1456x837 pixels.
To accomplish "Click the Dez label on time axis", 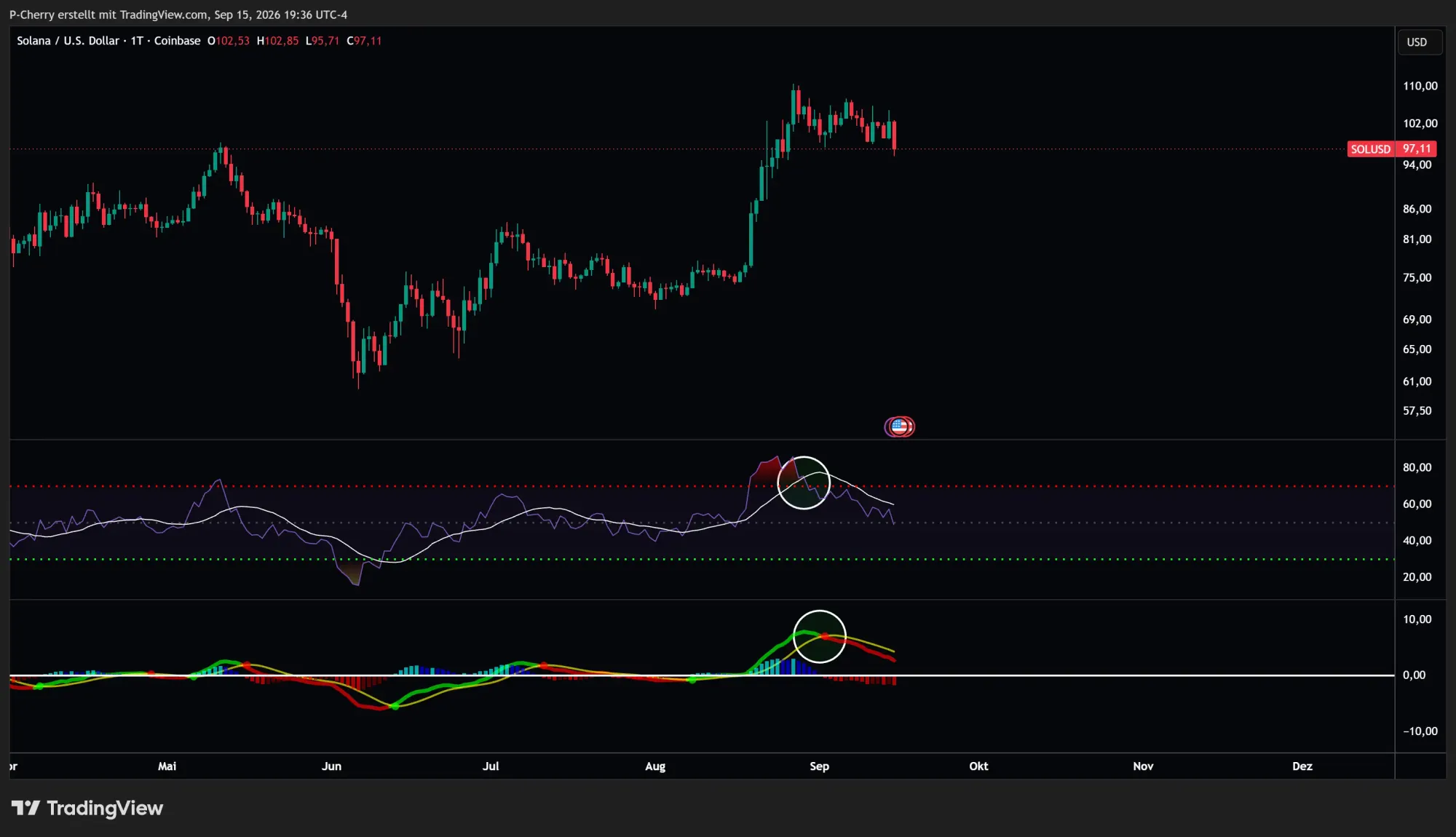I will pyautogui.click(x=1302, y=766).
